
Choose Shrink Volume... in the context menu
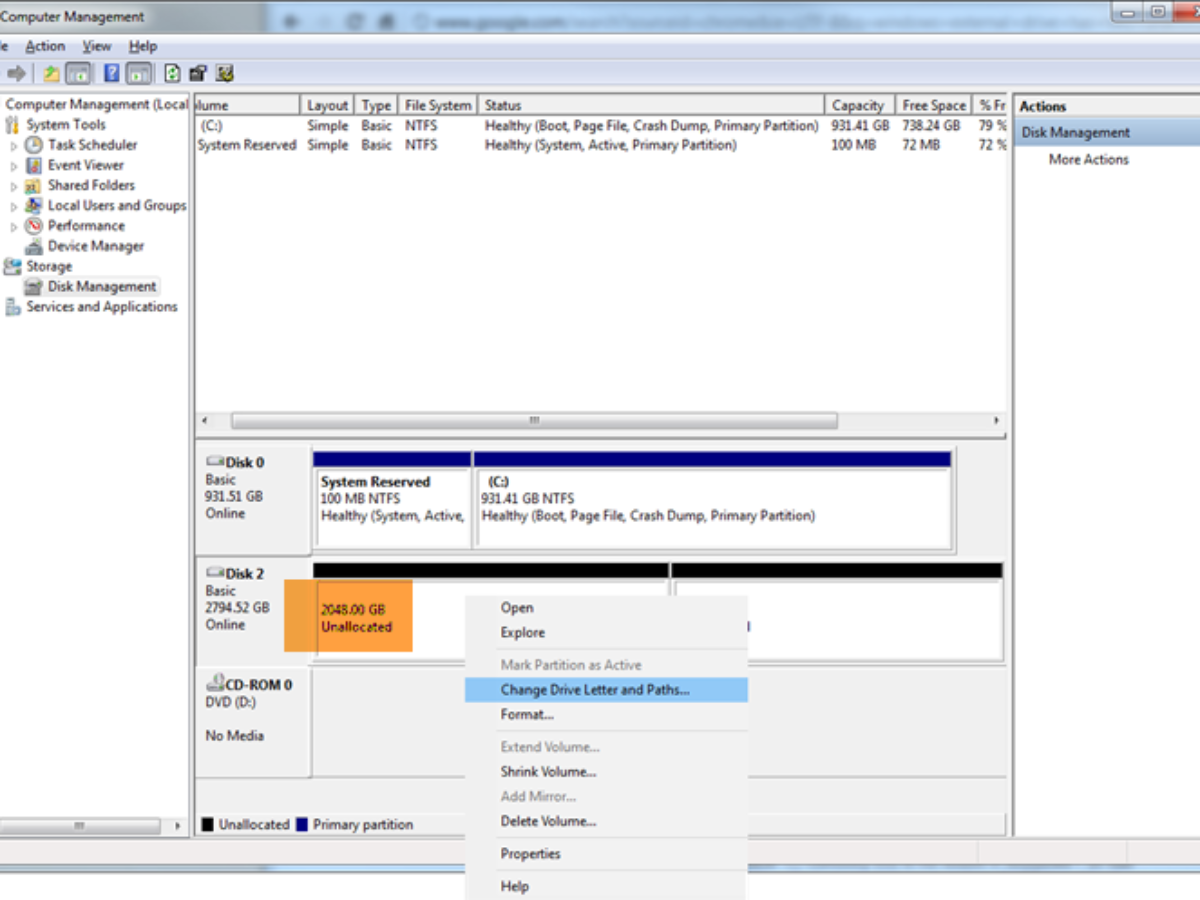[606, 771]
